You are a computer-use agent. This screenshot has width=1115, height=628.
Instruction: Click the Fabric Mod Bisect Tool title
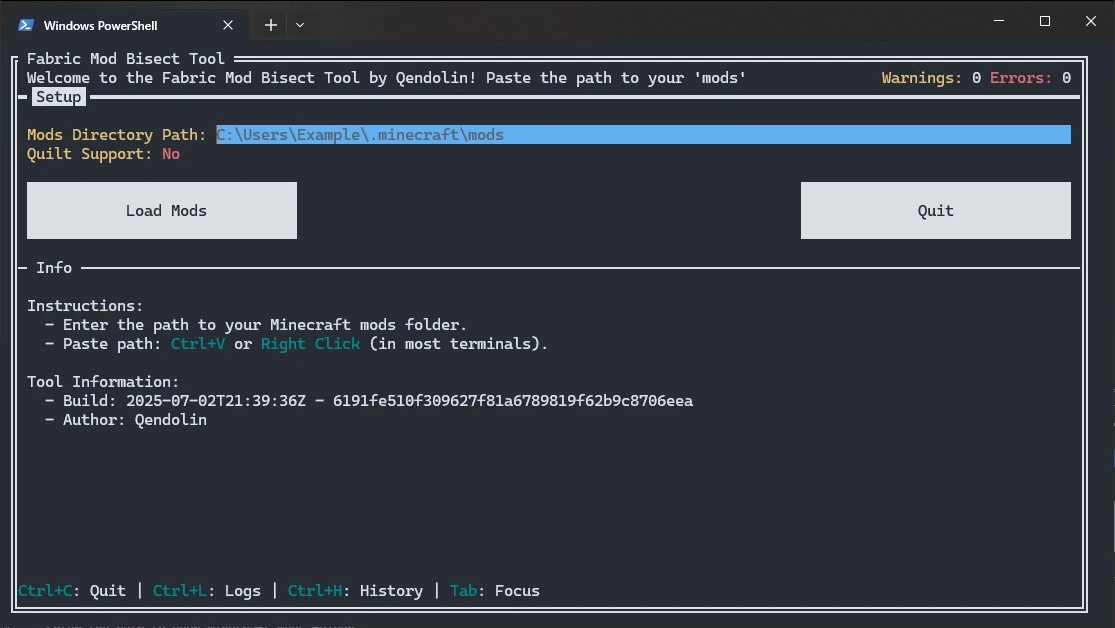click(x=126, y=58)
